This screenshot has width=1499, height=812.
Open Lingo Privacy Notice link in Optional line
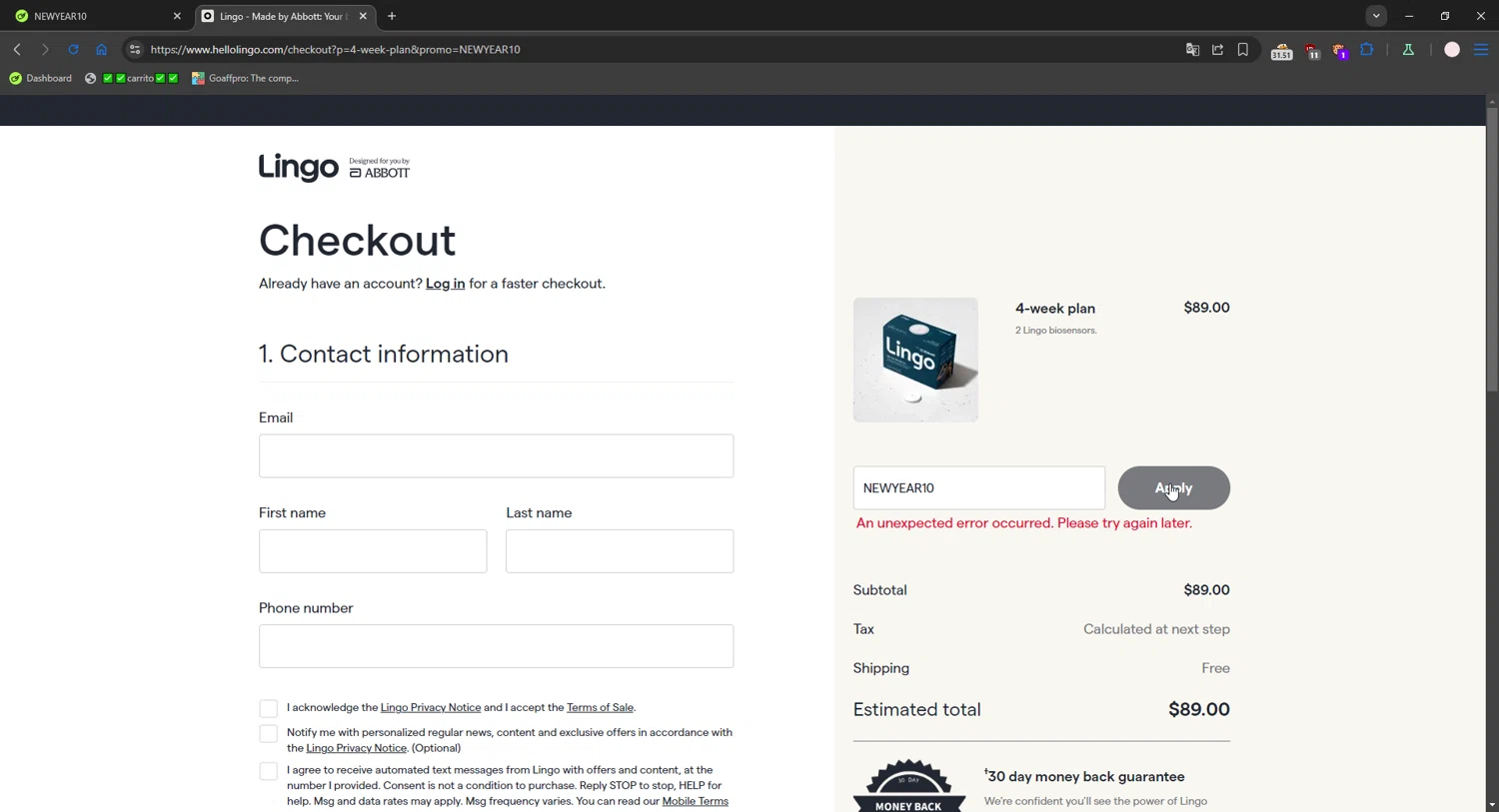click(357, 748)
